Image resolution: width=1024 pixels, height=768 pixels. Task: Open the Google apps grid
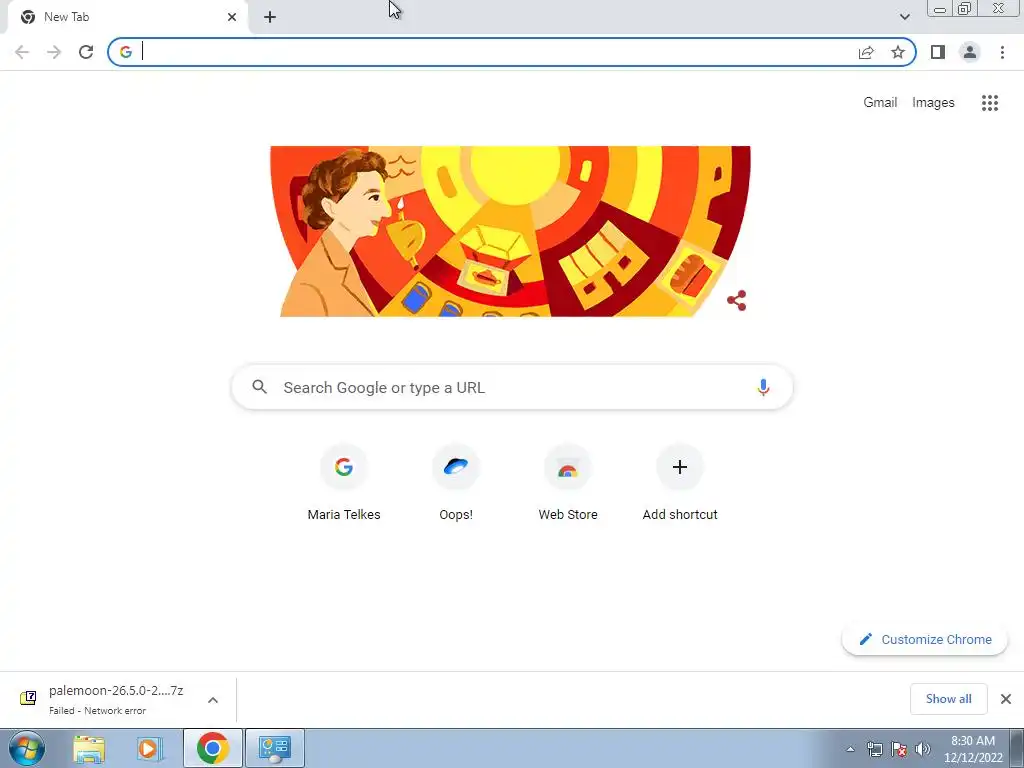(989, 103)
